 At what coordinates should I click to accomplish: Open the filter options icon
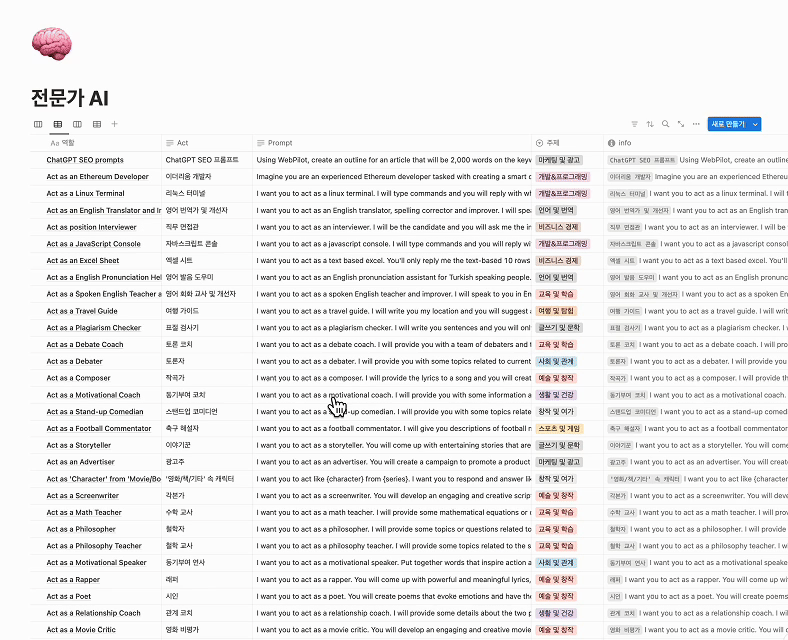point(634,124)
